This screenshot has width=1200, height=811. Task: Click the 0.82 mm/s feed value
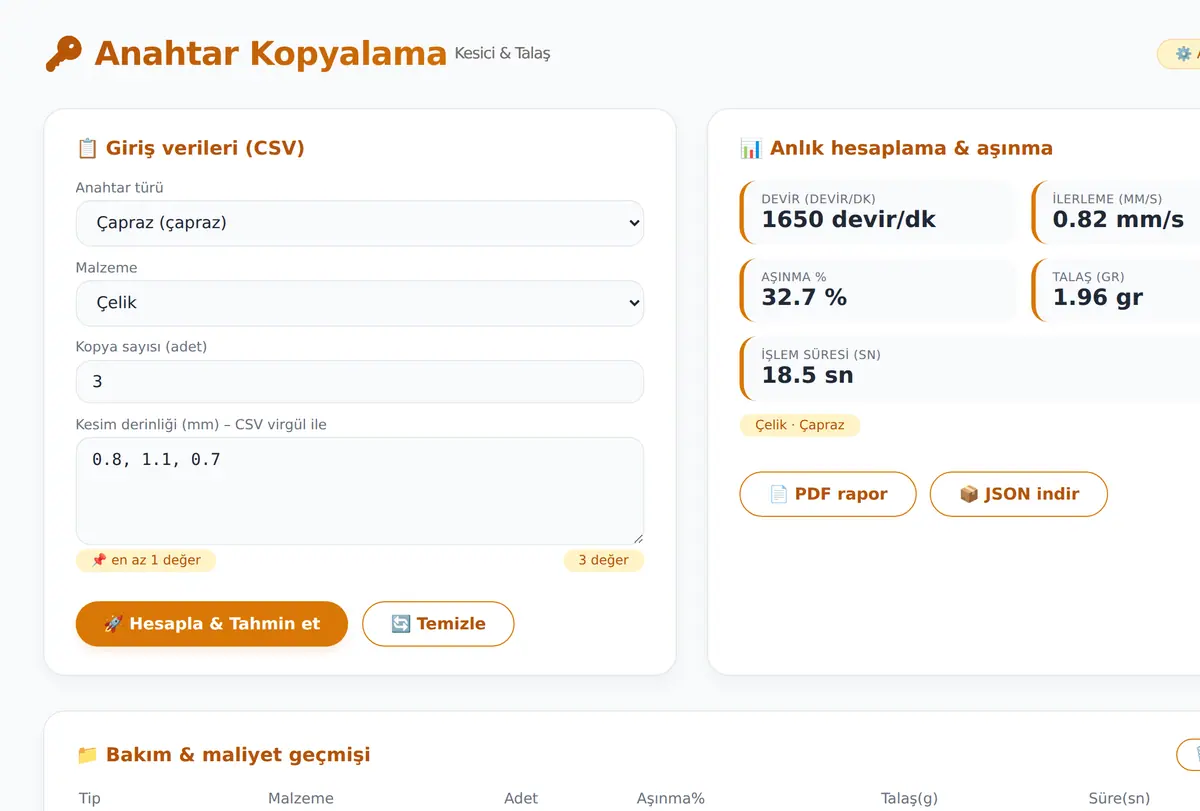(x=1118, y=220)
